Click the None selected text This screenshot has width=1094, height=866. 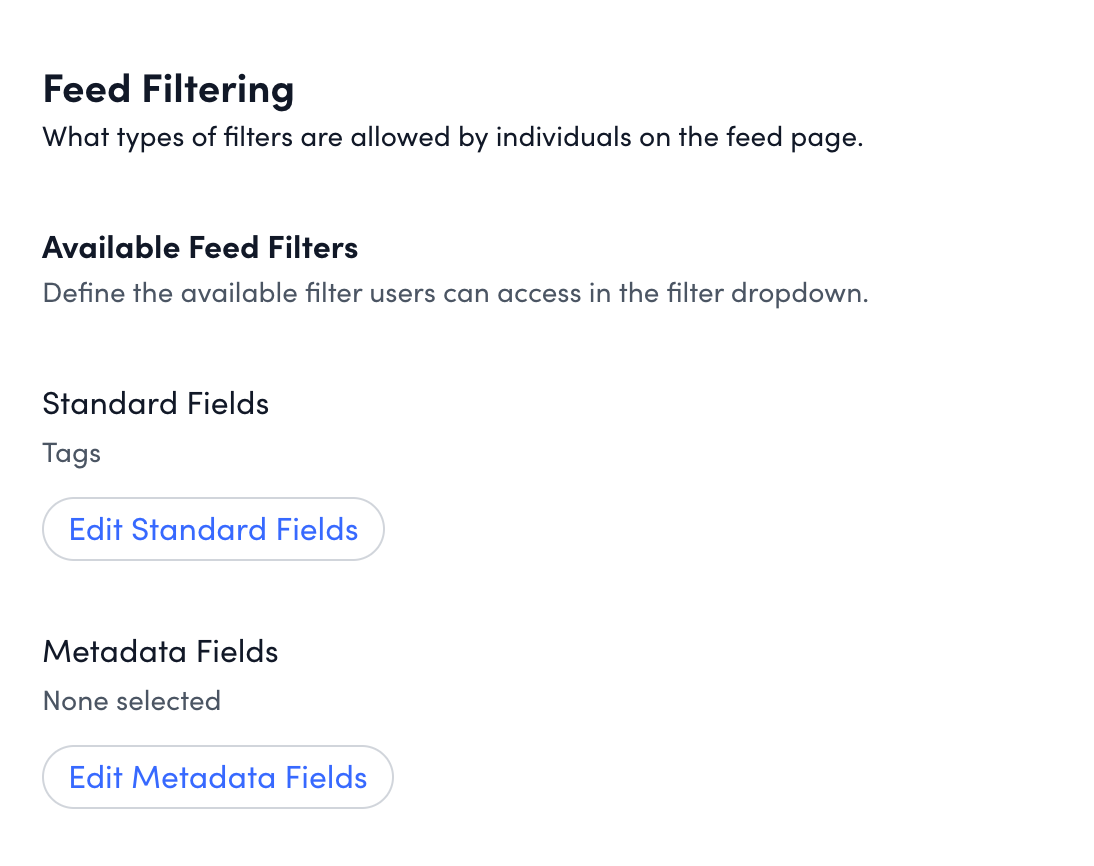[x=132, y=701]
